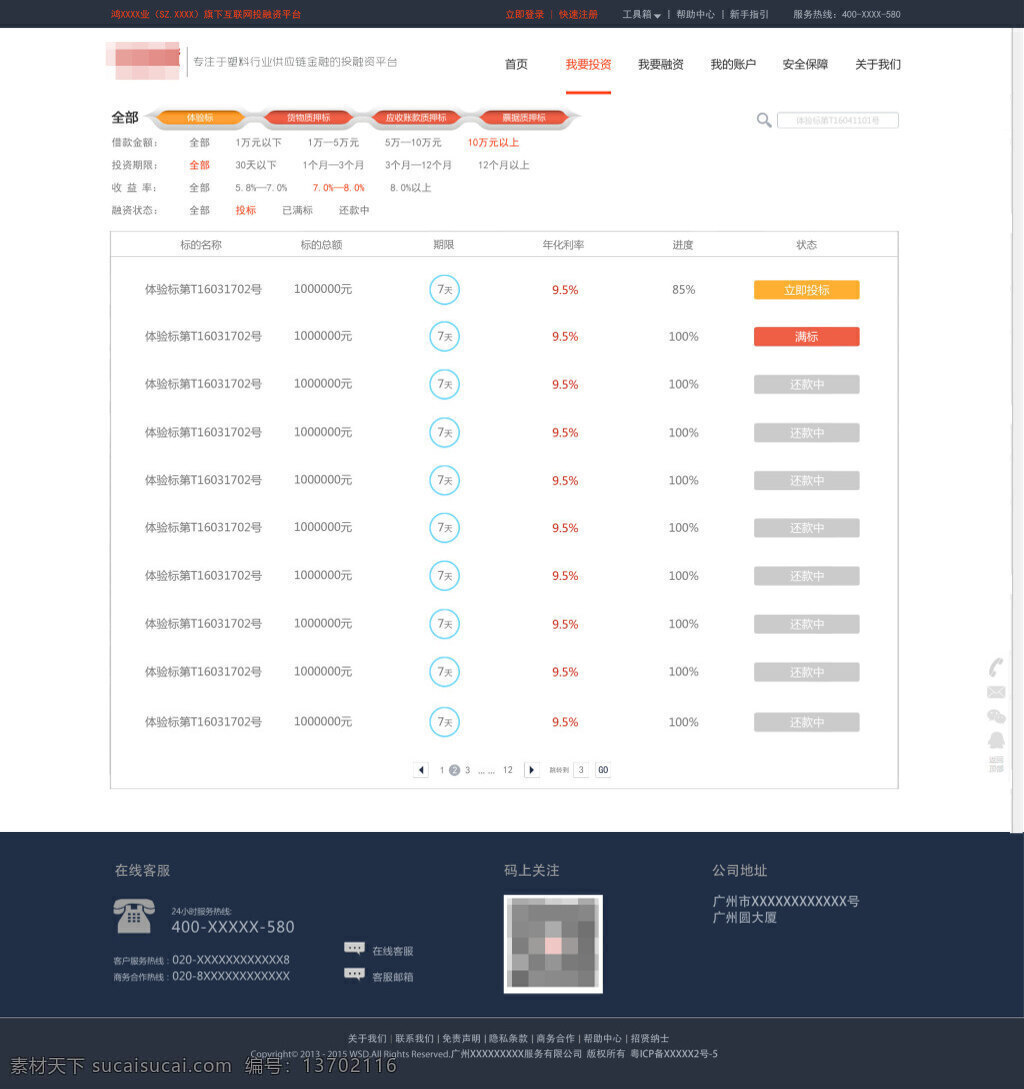Filter loan amount by 10万元以上

click(493, 142)
